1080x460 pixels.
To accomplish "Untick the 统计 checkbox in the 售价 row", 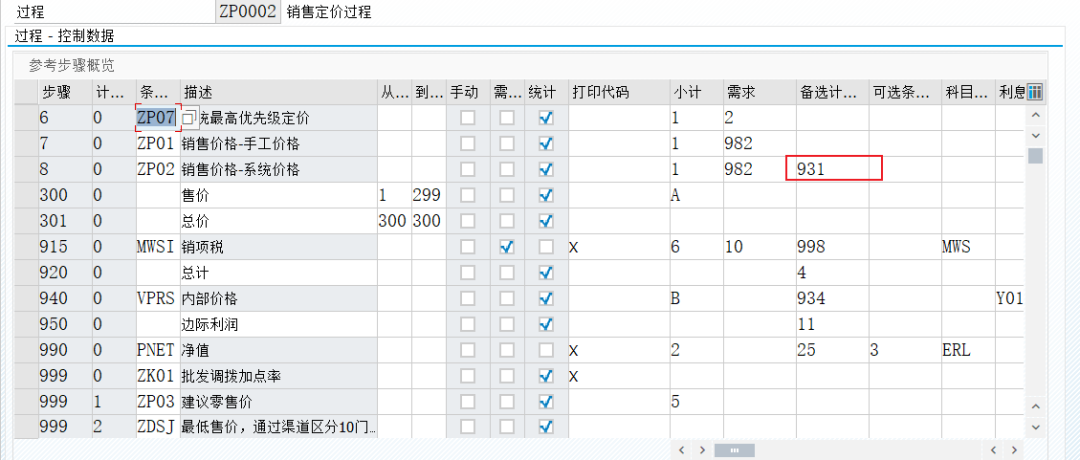I will pyautogui.click(x=546, y=196).
